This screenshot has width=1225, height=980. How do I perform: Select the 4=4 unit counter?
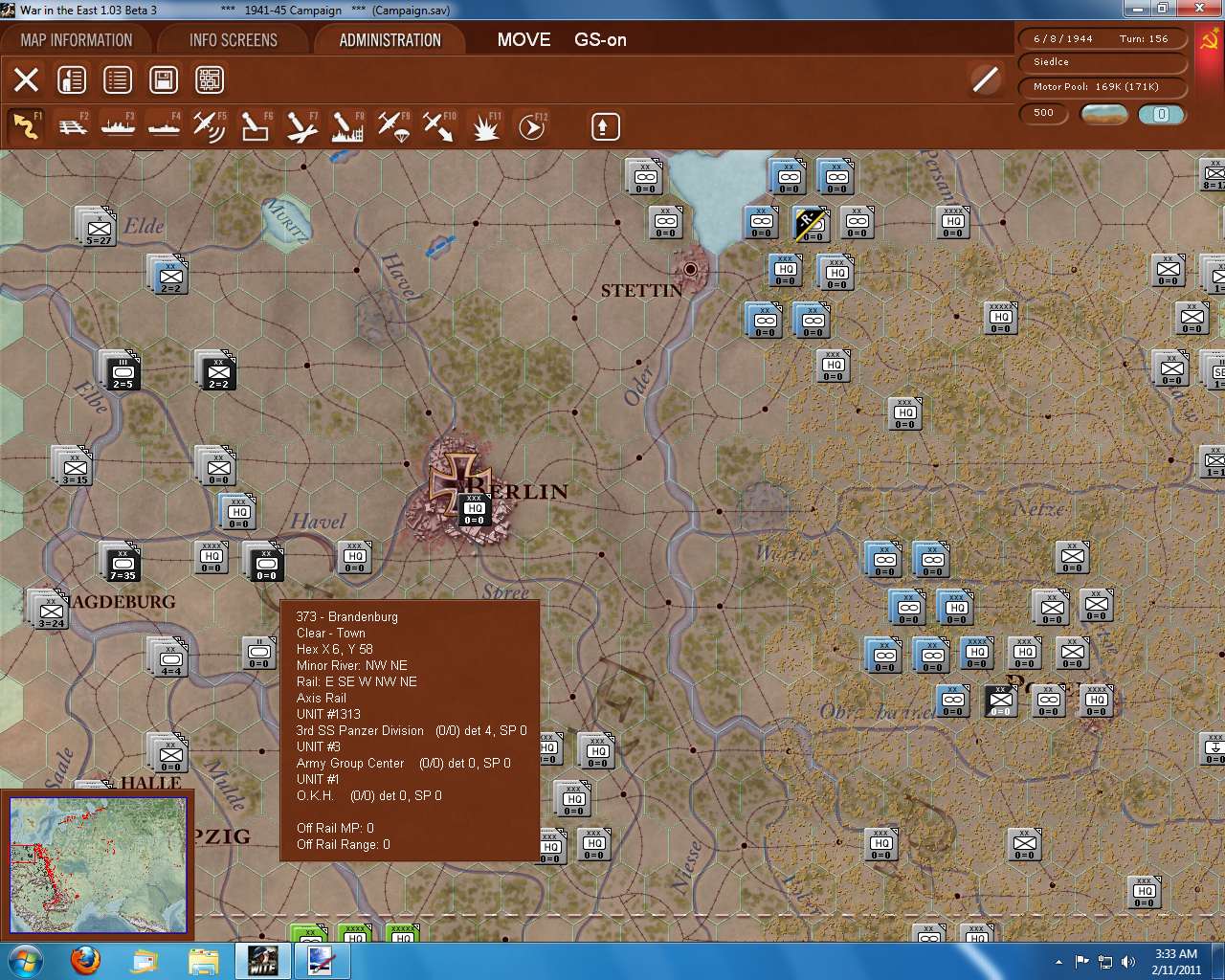[170, 657]
